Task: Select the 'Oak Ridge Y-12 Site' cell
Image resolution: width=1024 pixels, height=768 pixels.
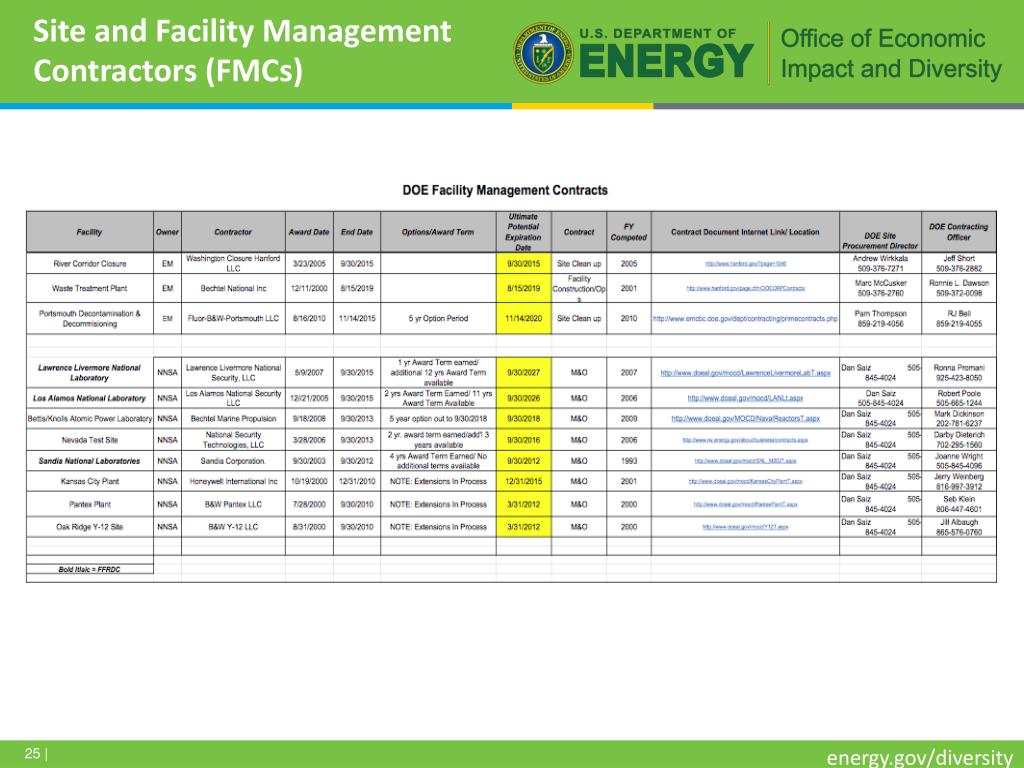Action: [89, 526]
